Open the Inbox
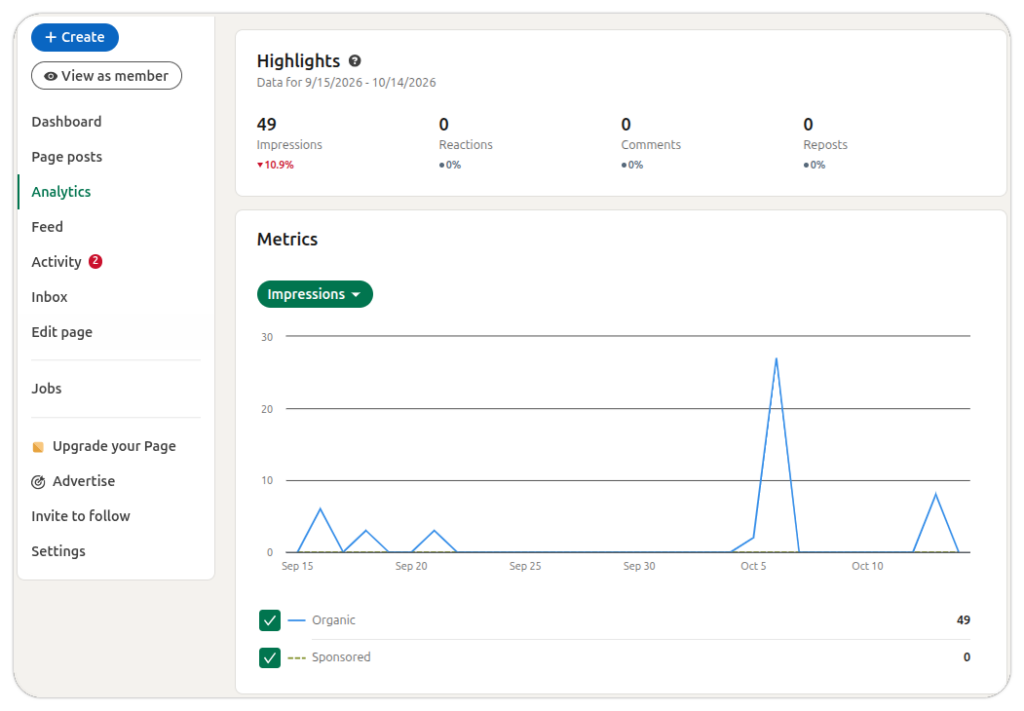1024x711 pixels. 50,297
